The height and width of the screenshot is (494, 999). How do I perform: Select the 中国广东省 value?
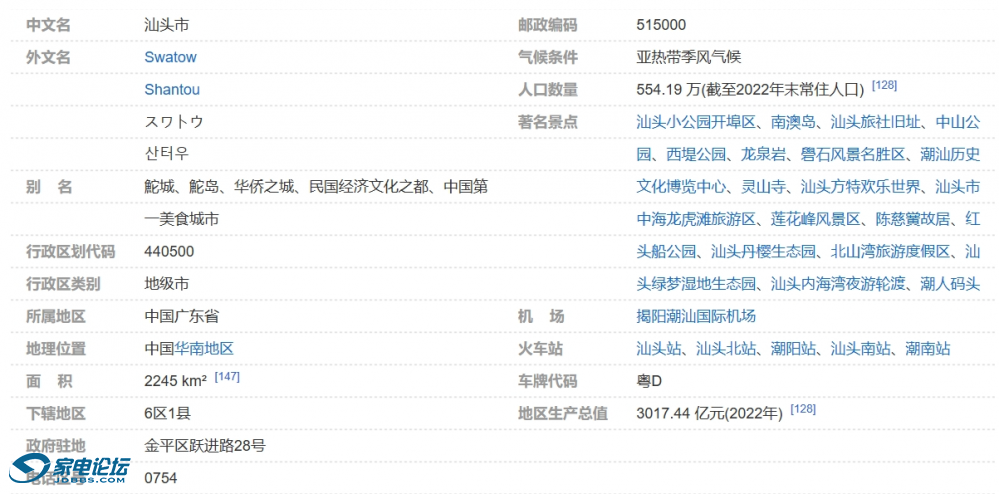pos(182,316)
